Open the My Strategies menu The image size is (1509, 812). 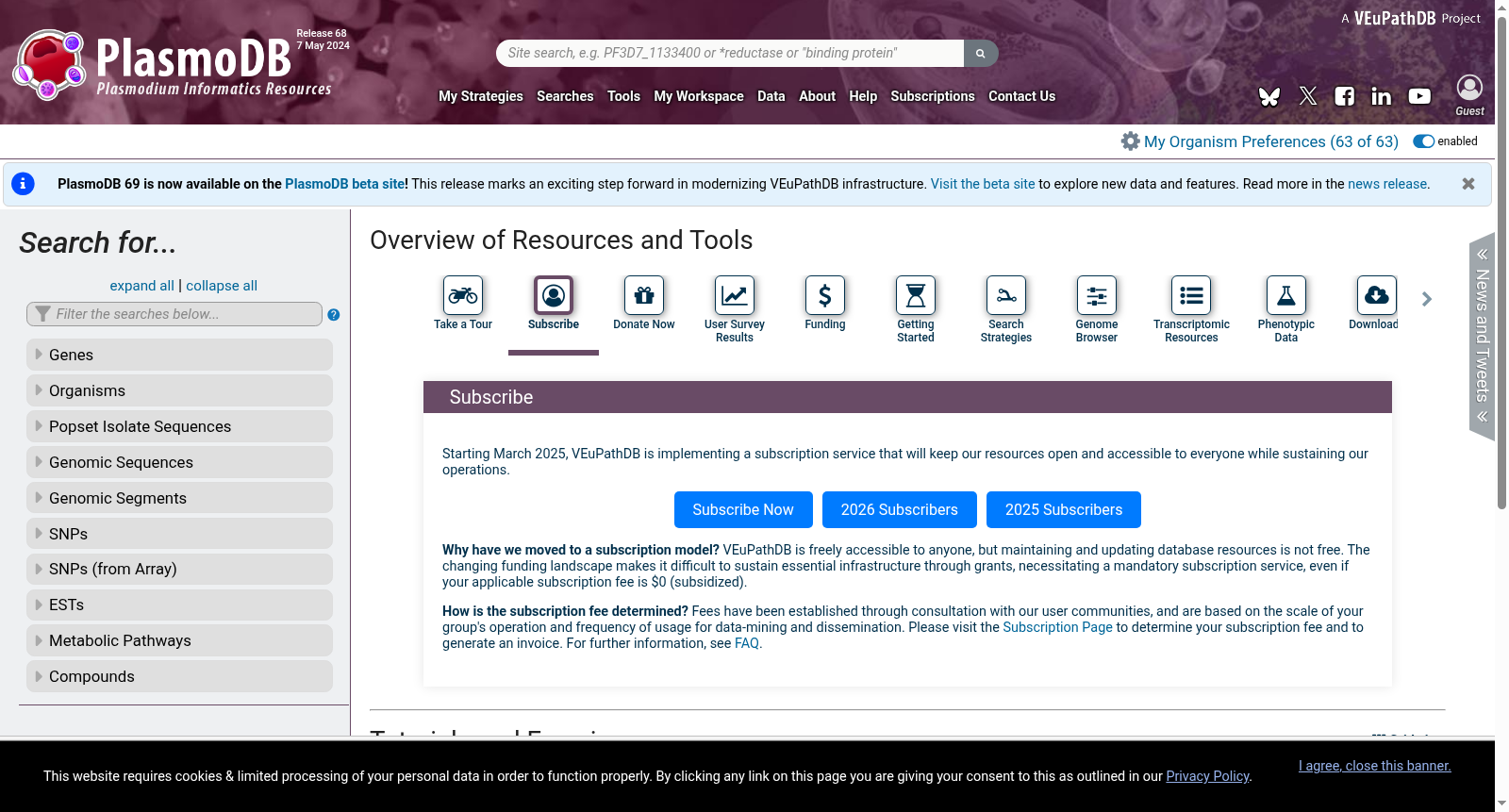[x=481, y=96]
